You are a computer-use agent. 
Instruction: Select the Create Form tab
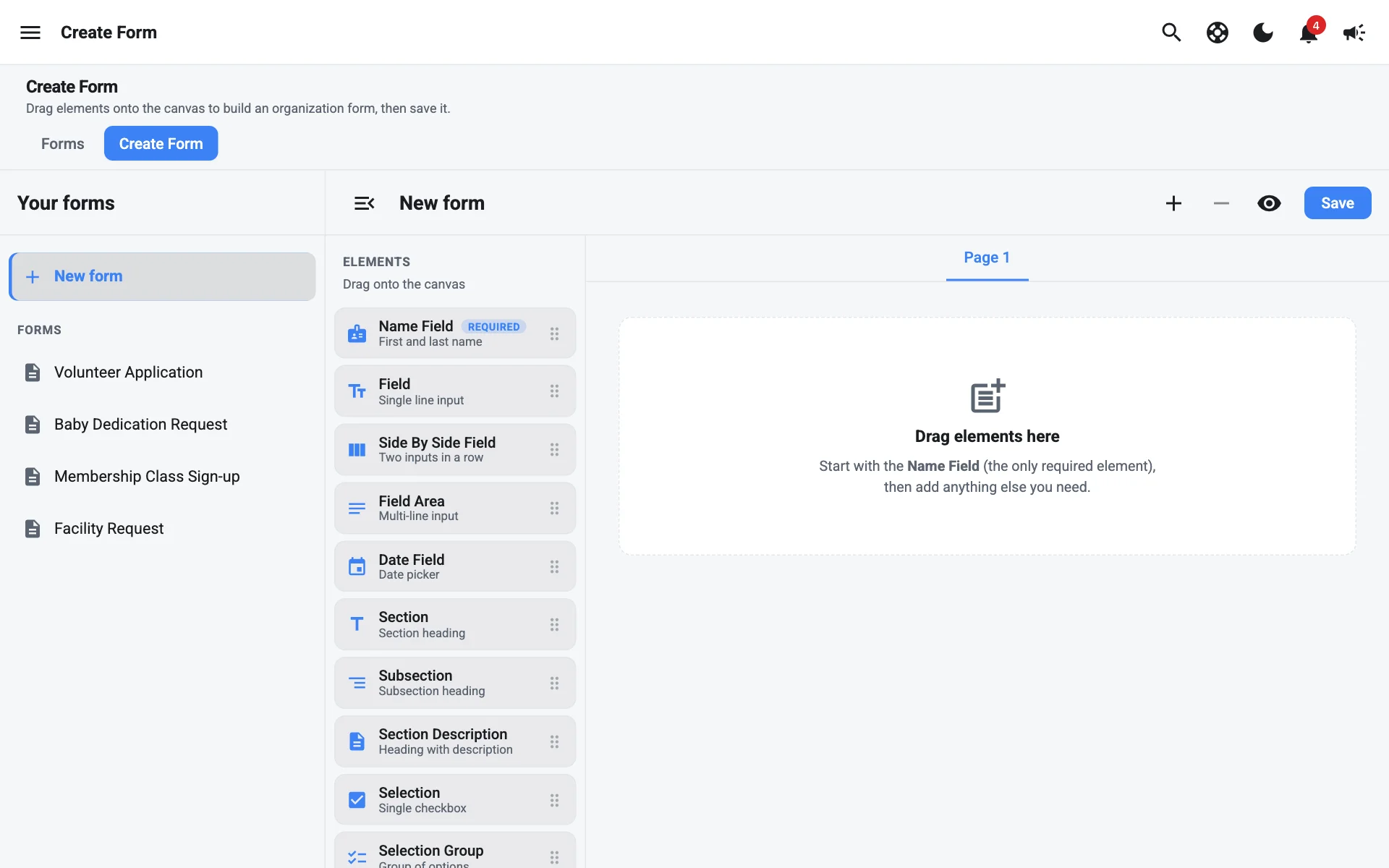click(x=161, y=143)
